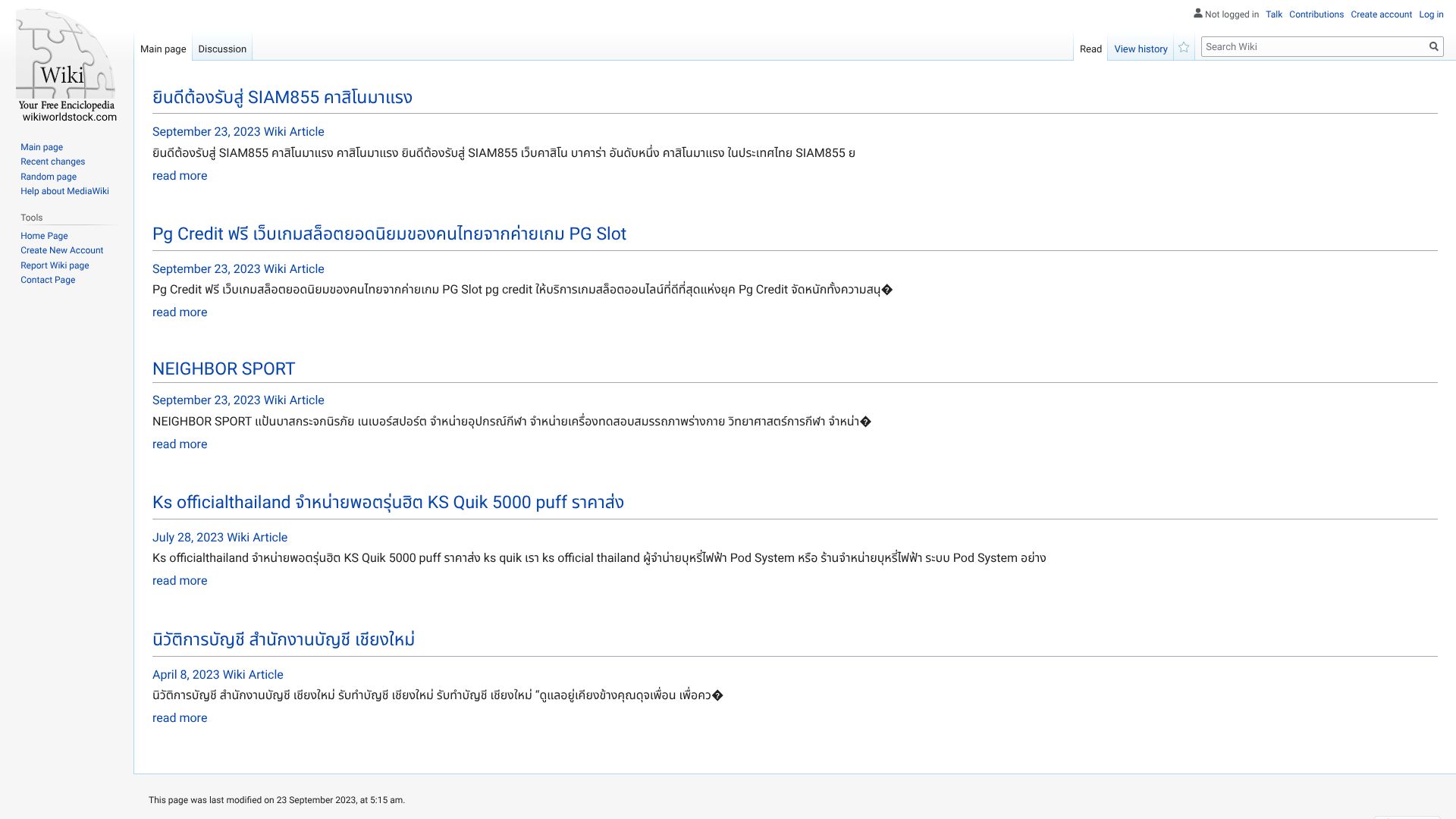Click date link under NEIGHBOR SPORT heading
The height and width of the screenshot is (819, 1456).
(238, 400)
